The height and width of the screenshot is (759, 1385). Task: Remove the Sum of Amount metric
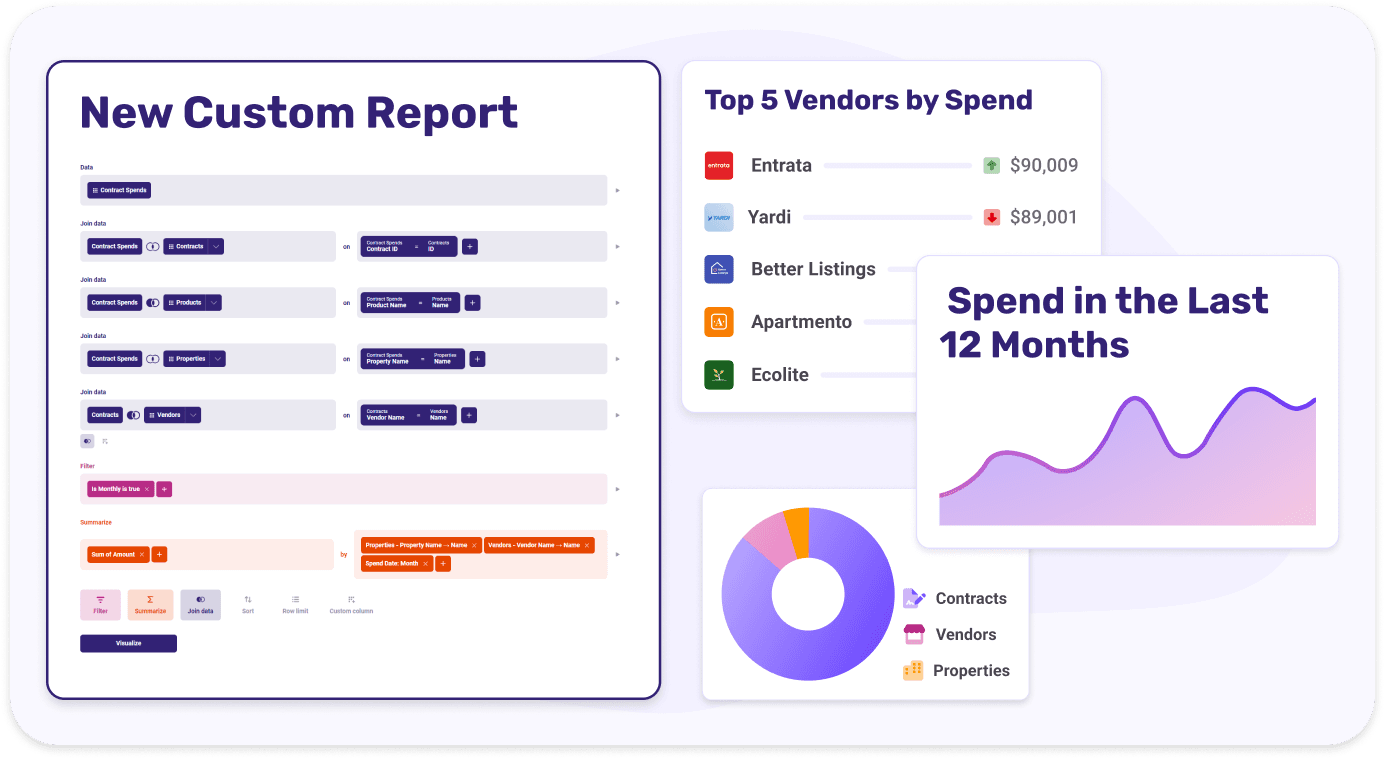[142, 554]
